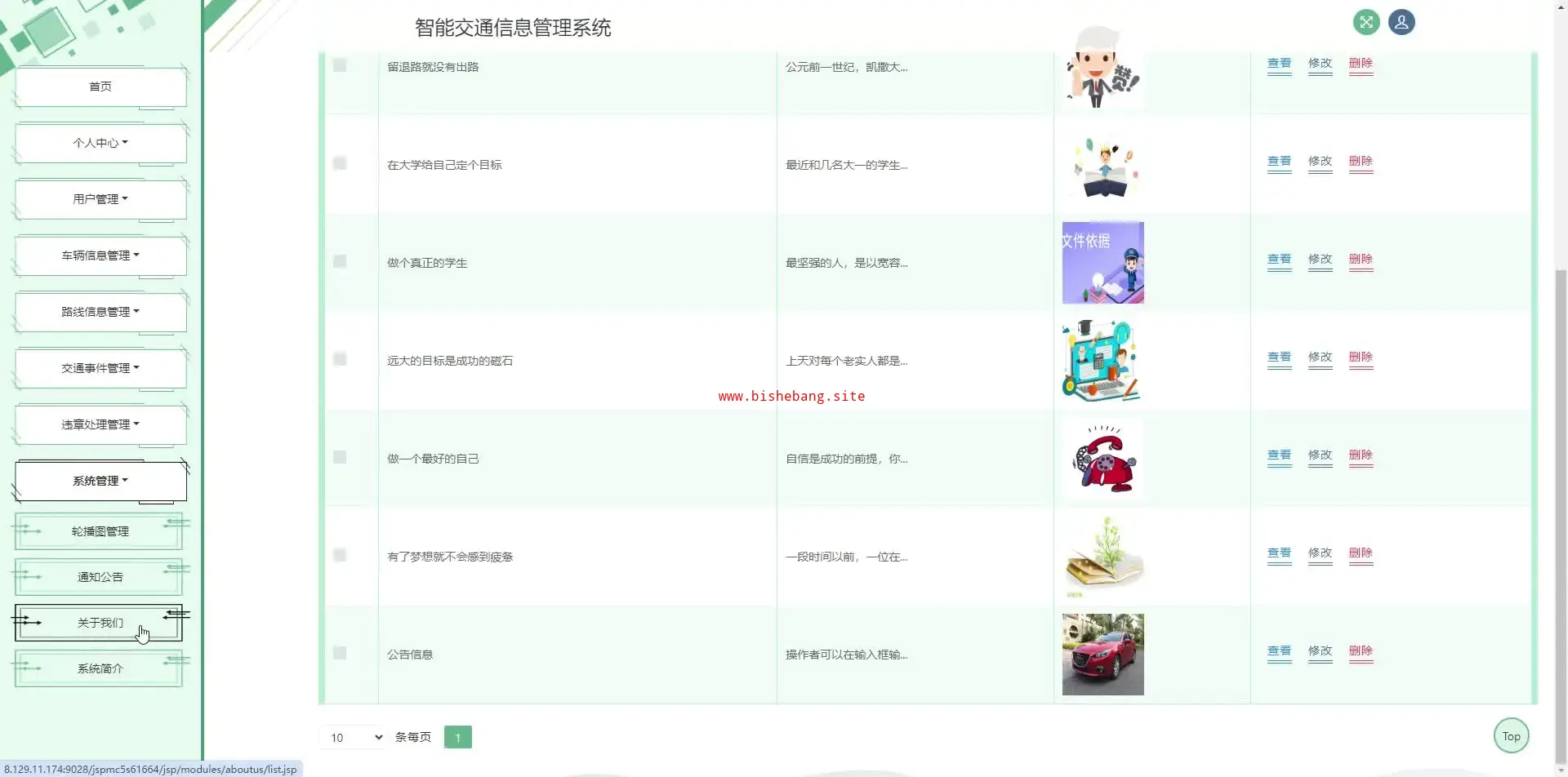Tick checkbox for row 有了梦想就不会感到疲惫
Viewport: 1568px width, 777px height.
click(x=340, y=555)
